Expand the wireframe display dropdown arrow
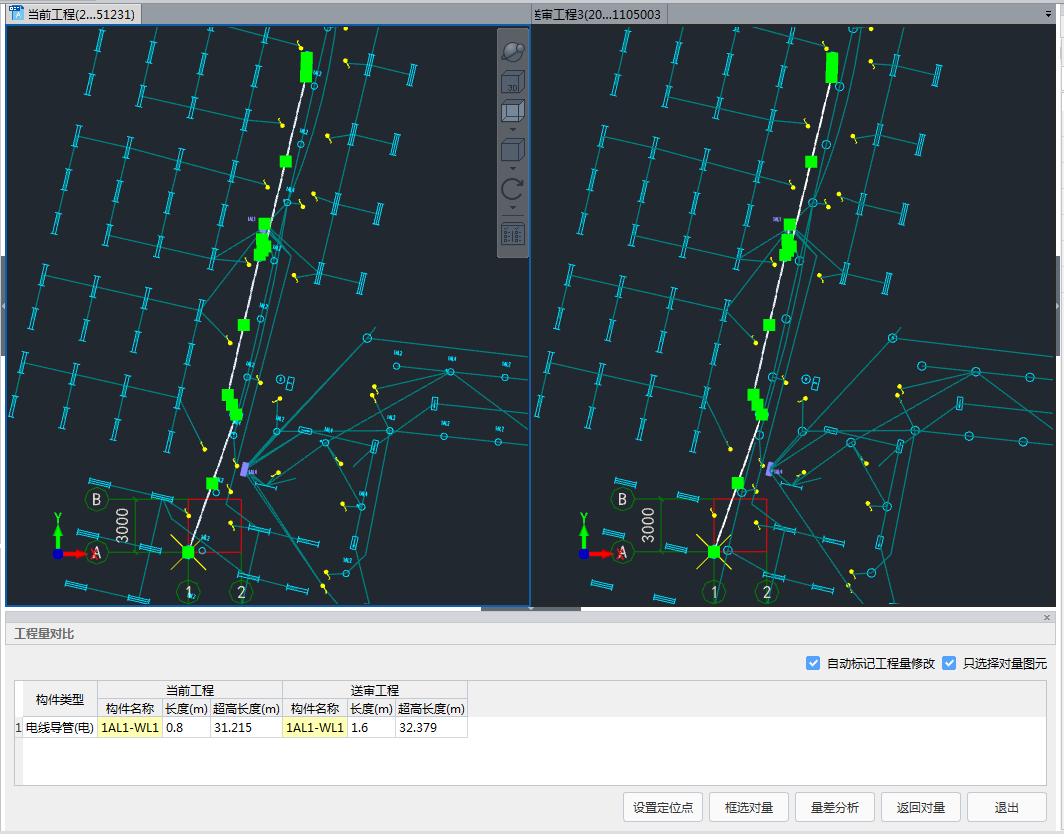 click(513, 129)
